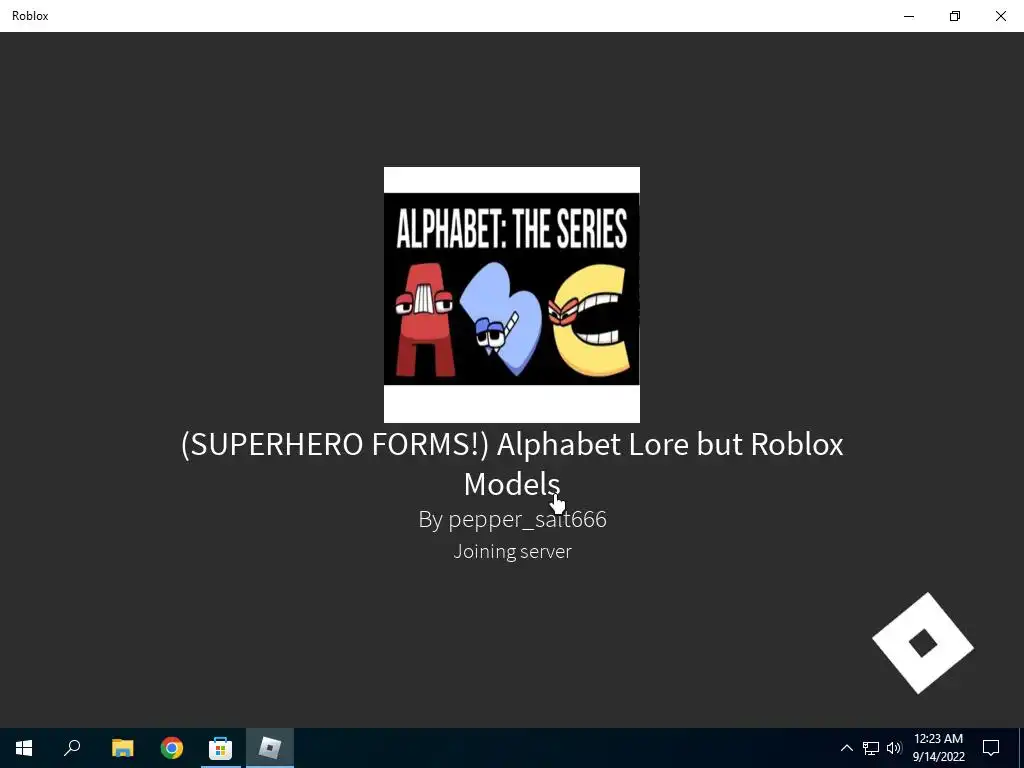Viewport: 1024px width, 768px height.
Task: Open the volume speaker icon
Action: [x=894, y=748]
